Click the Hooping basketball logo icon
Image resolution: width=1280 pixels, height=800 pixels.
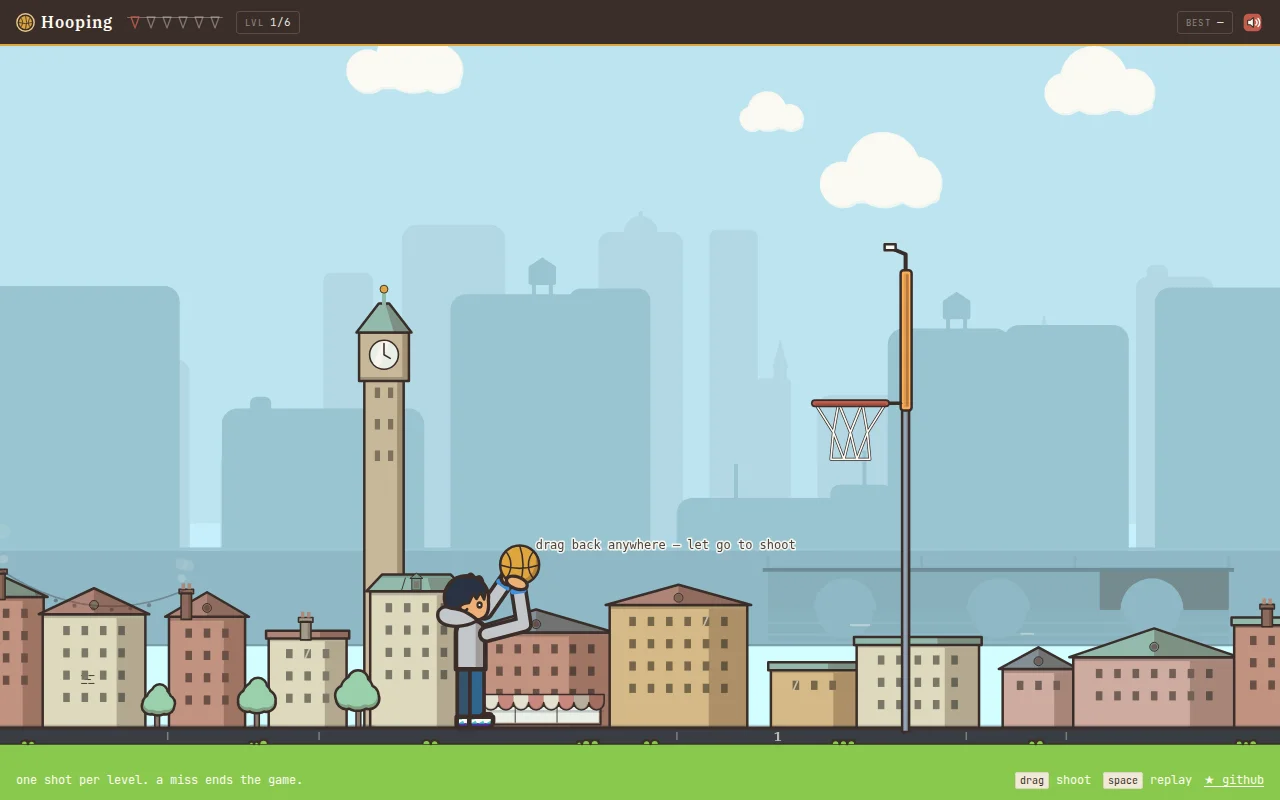25,22
